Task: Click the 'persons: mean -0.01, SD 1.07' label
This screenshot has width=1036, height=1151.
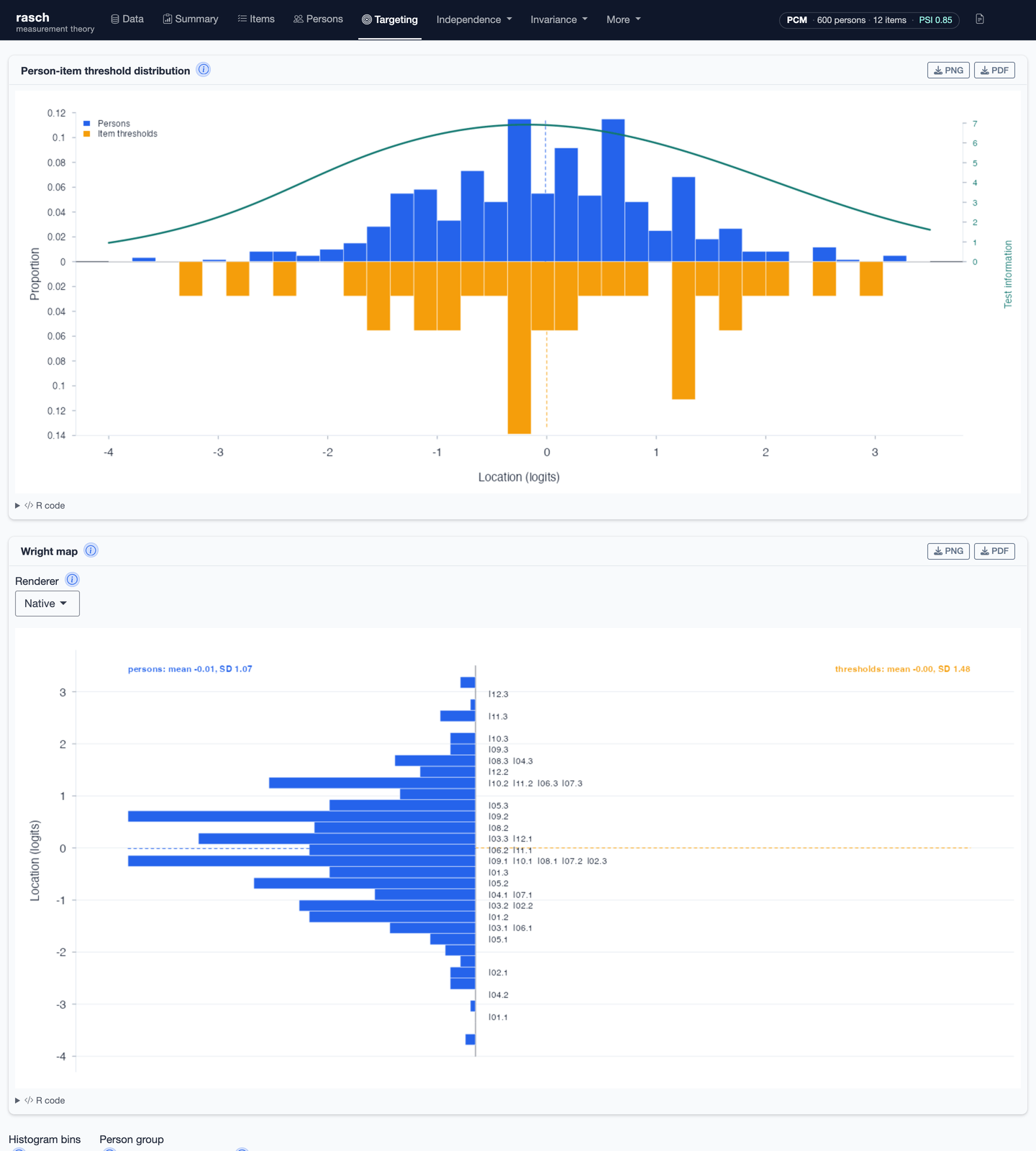Action: (190, 669)
